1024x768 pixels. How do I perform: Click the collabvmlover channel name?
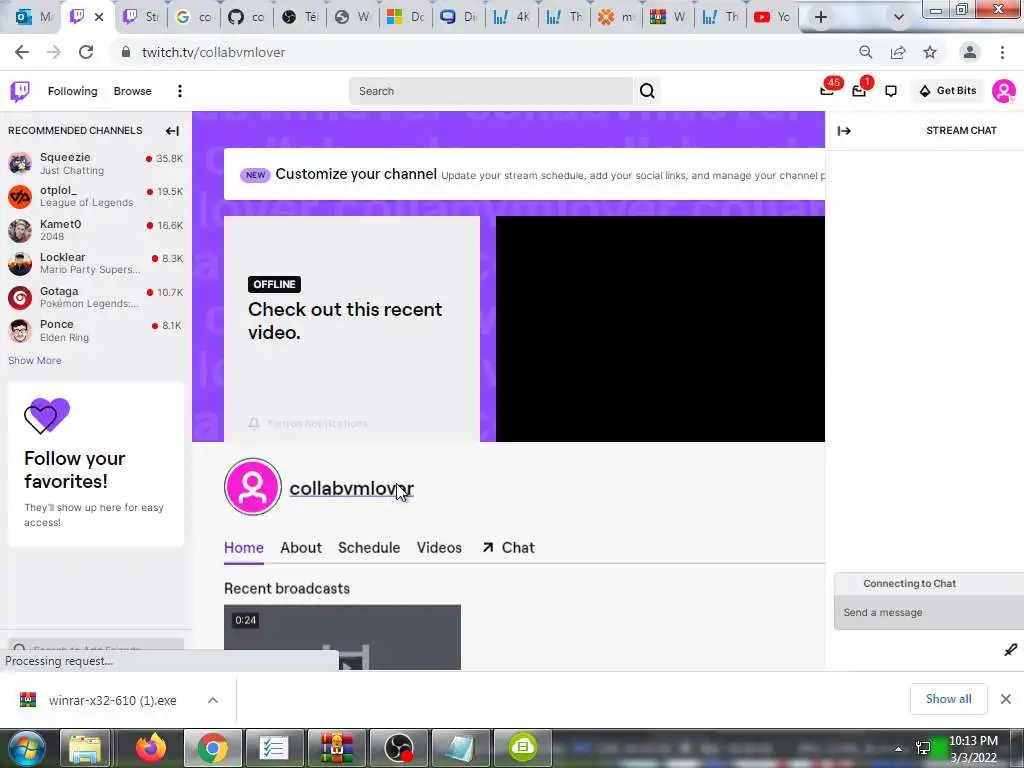tap(351, 488)
